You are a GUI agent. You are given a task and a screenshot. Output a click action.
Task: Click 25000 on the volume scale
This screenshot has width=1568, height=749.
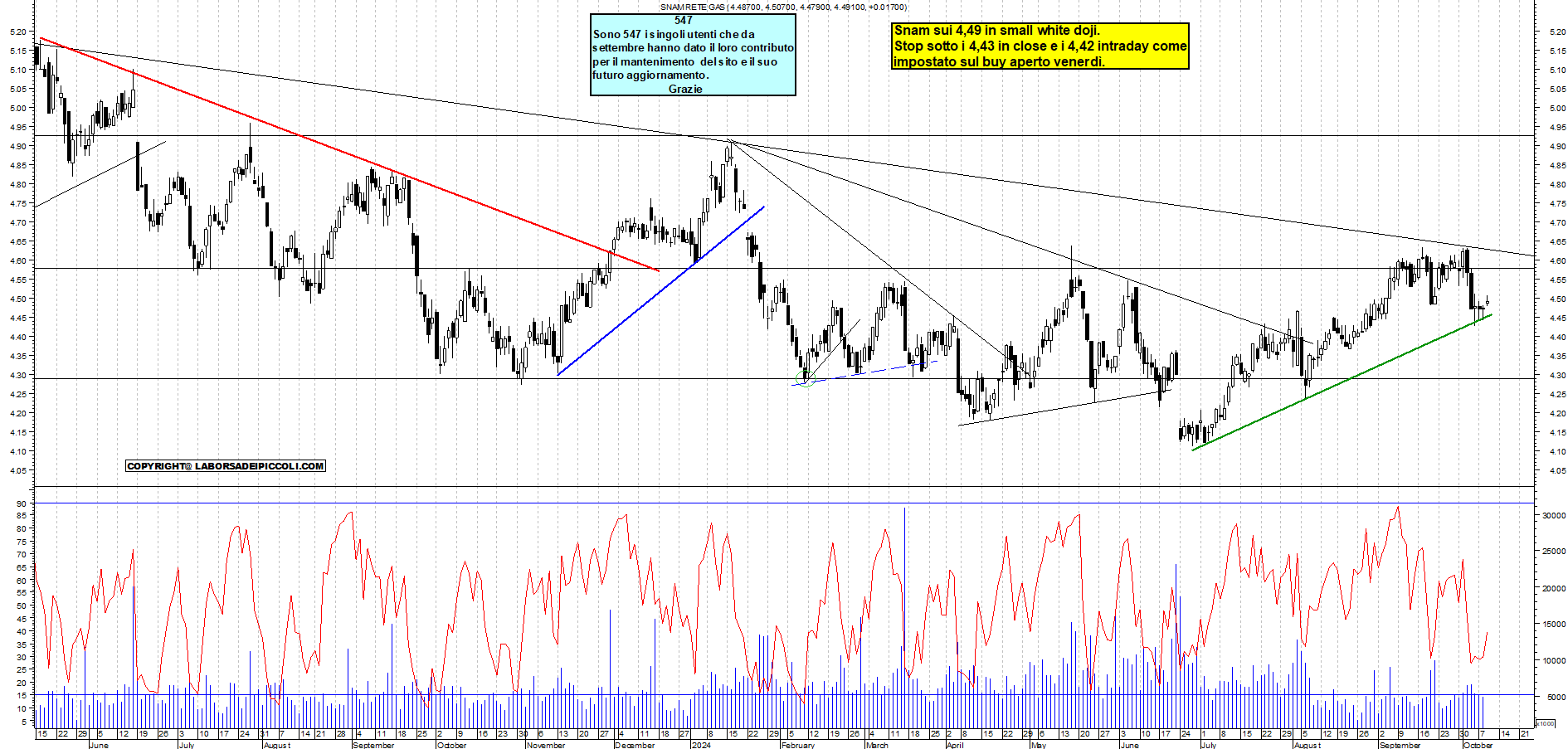click(x=1553, y=552)
